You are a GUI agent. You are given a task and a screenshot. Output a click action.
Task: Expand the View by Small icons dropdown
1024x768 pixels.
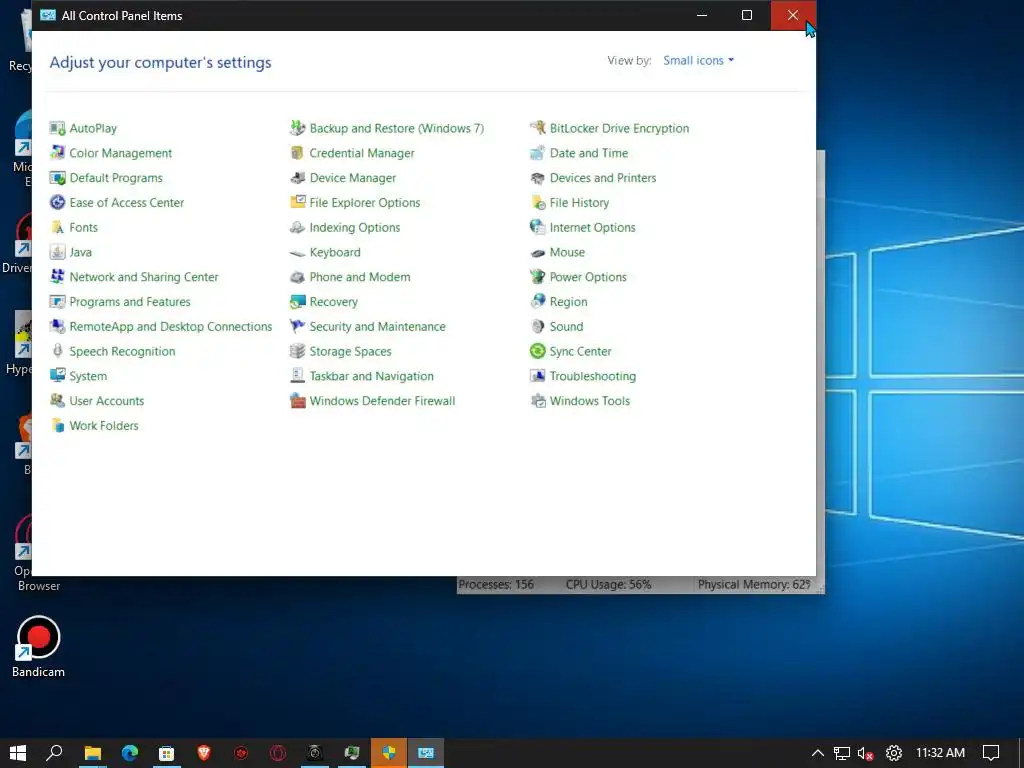(699, 60)
